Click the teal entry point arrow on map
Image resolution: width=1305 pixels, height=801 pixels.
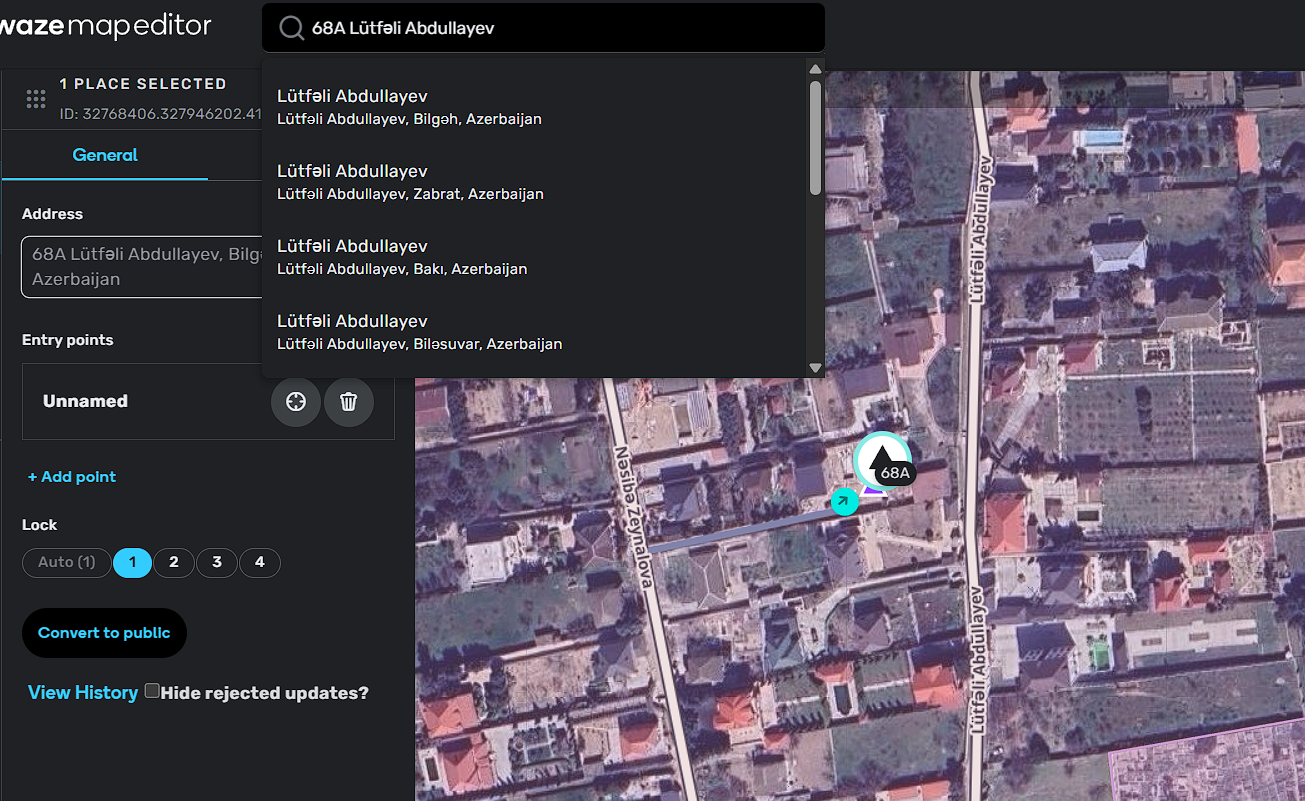[845, 501]
